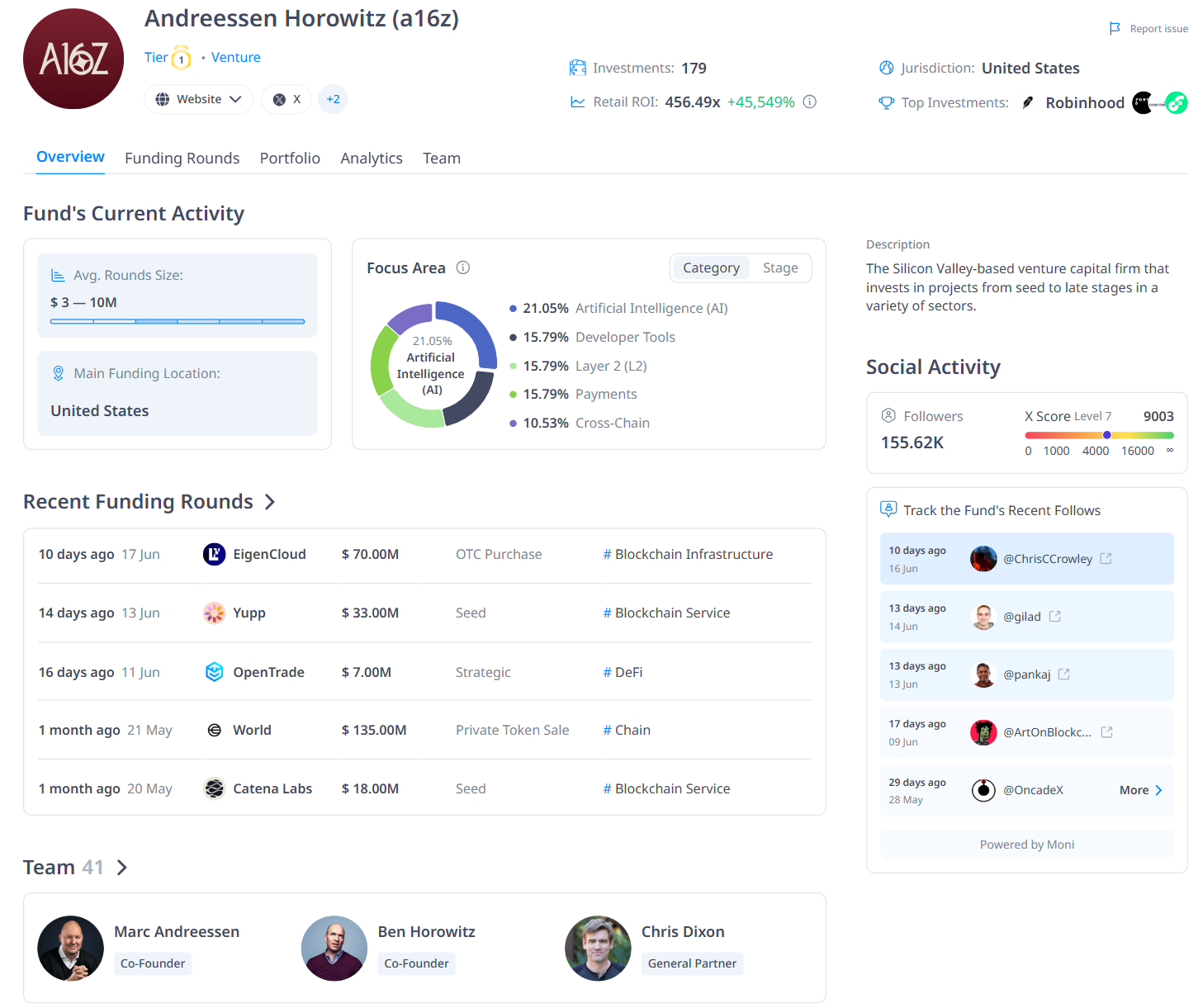Click the Top Investments trophy icon
1198x1008 pixels.
coord(887,102)
